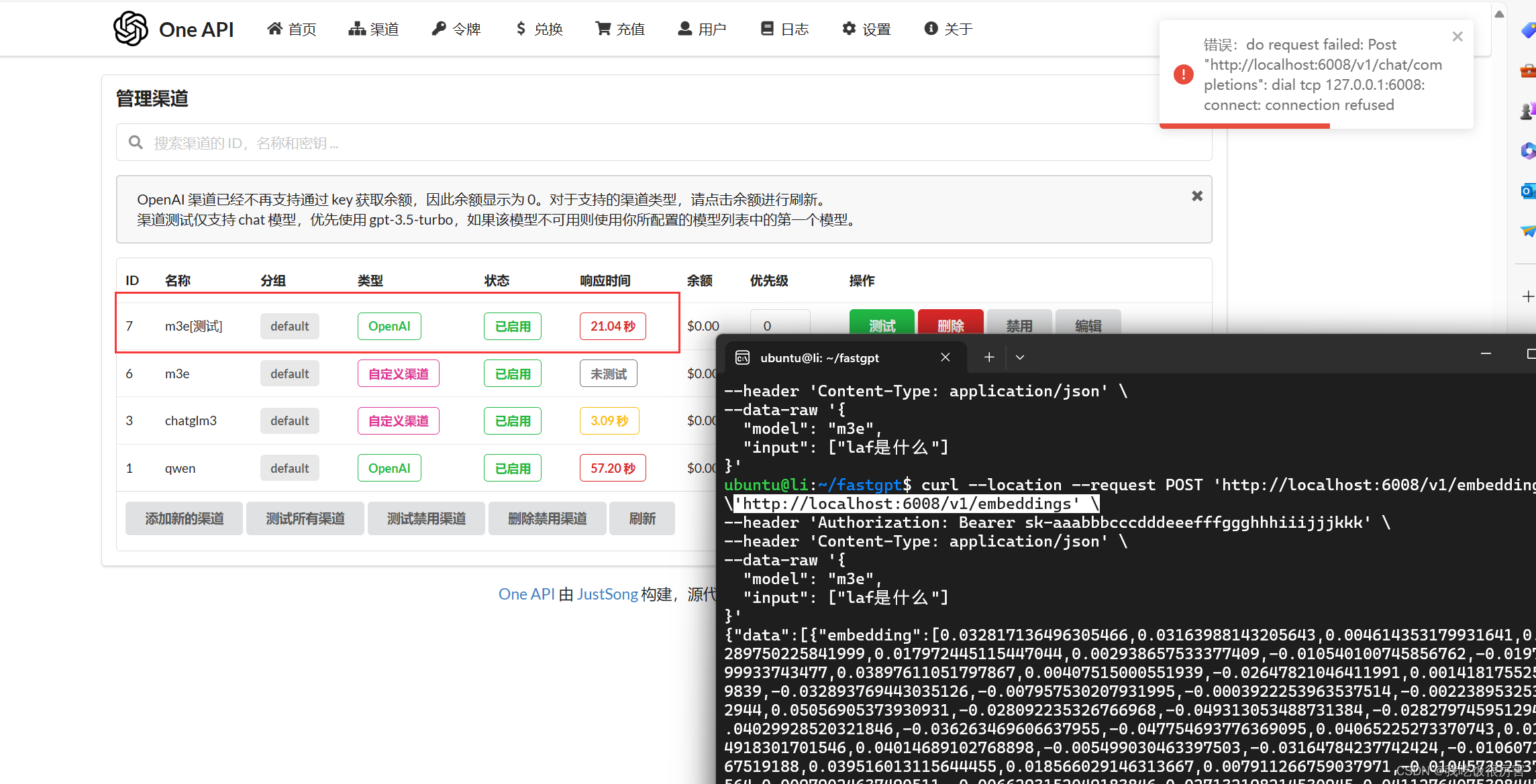Image resolution: width=1536 pixels, height=784 pixels.
Task: Click the 21.04 秒 response time label
Action: point(613,327)
